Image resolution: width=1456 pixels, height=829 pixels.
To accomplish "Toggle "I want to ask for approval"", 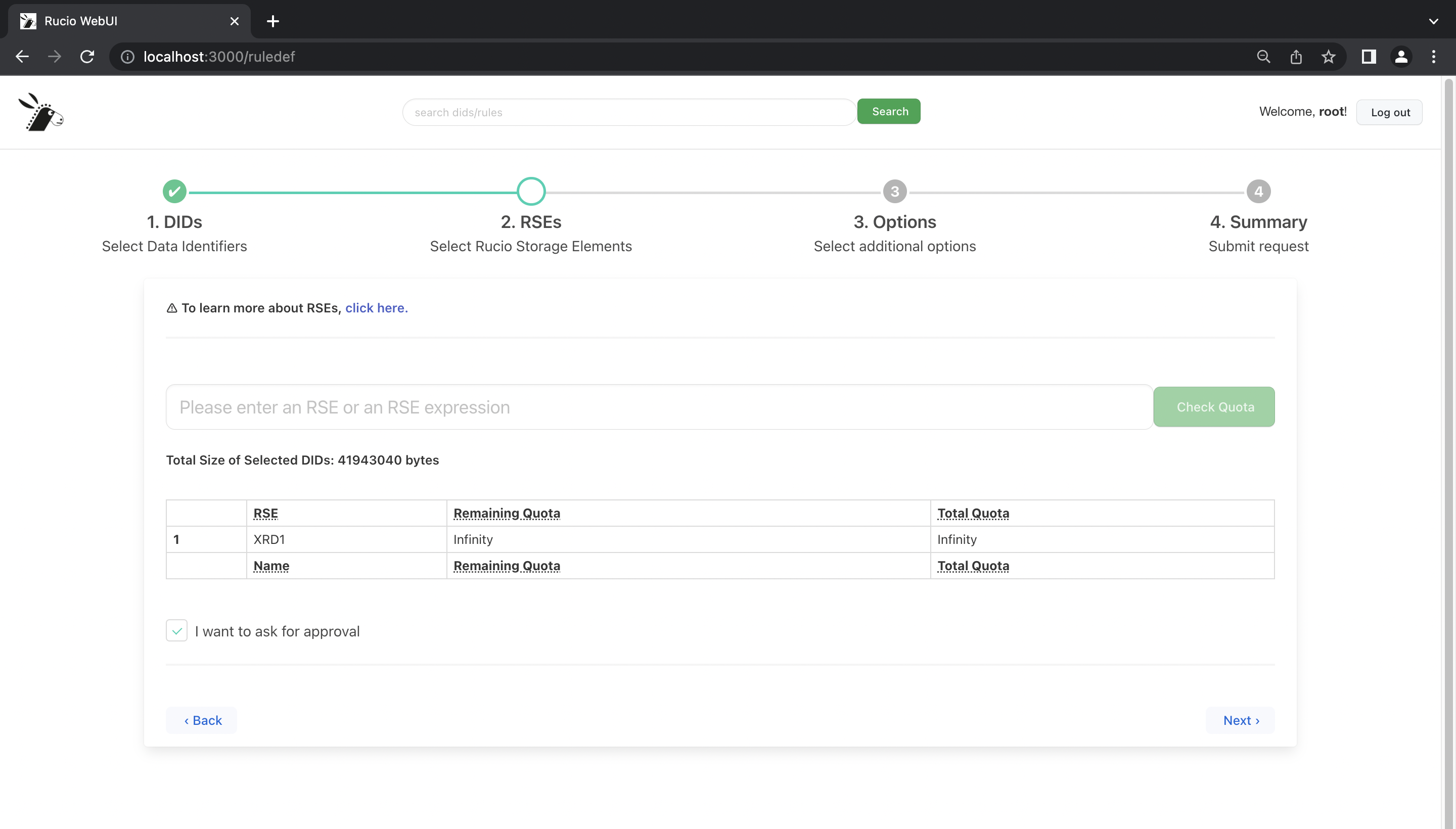I will 176,630.
